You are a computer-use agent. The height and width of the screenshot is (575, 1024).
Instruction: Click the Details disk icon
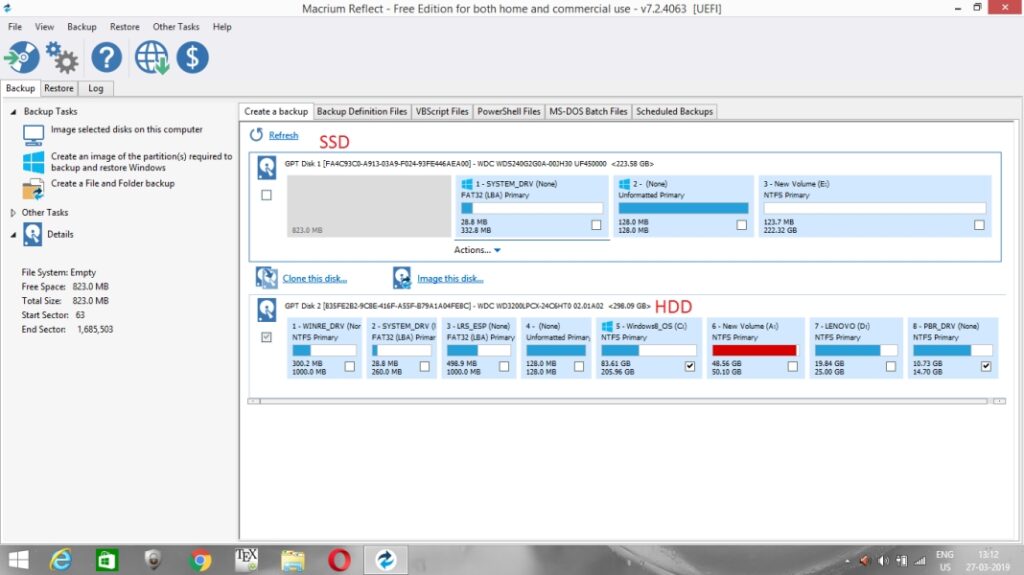click(x=33, y=234)
